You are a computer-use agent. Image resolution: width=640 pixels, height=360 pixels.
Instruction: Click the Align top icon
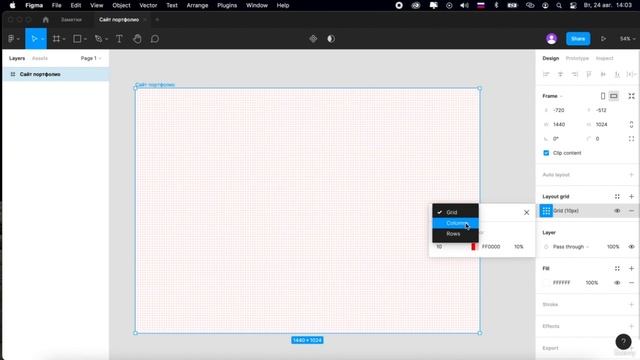click(589, 74)
